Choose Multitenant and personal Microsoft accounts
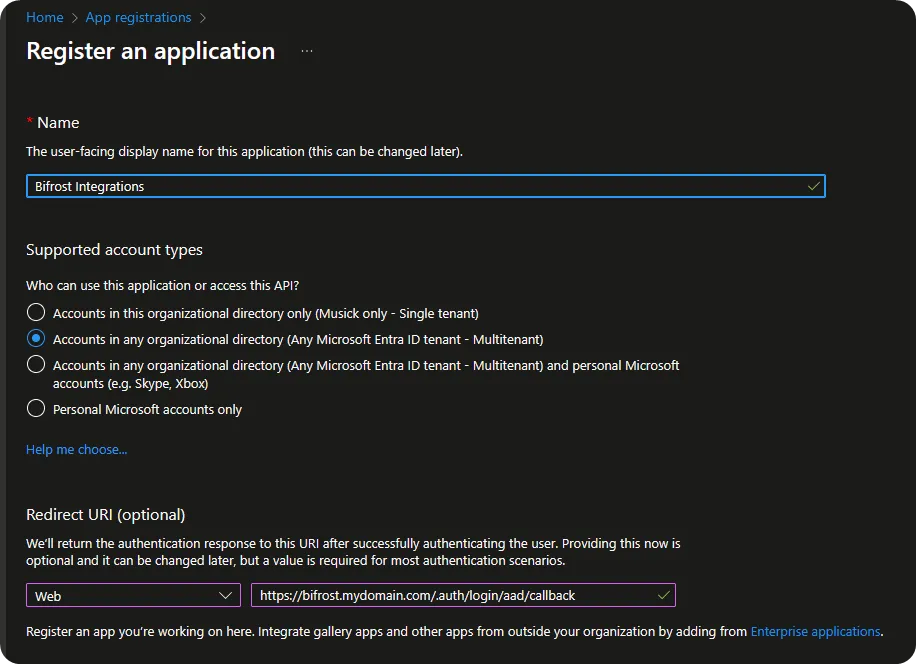This screenshot has width=916, height=664. tap(36, 365)
